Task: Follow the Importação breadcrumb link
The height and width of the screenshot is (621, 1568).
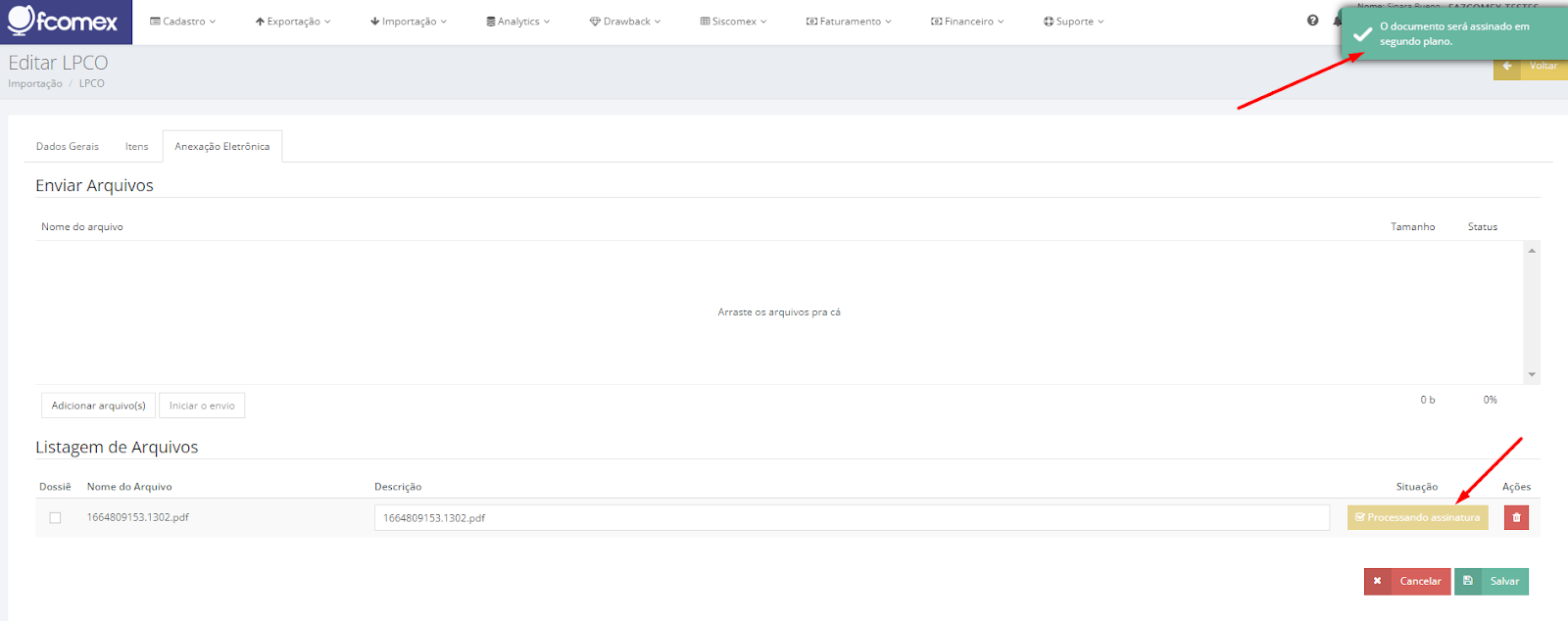Action: tap(35, 84)
